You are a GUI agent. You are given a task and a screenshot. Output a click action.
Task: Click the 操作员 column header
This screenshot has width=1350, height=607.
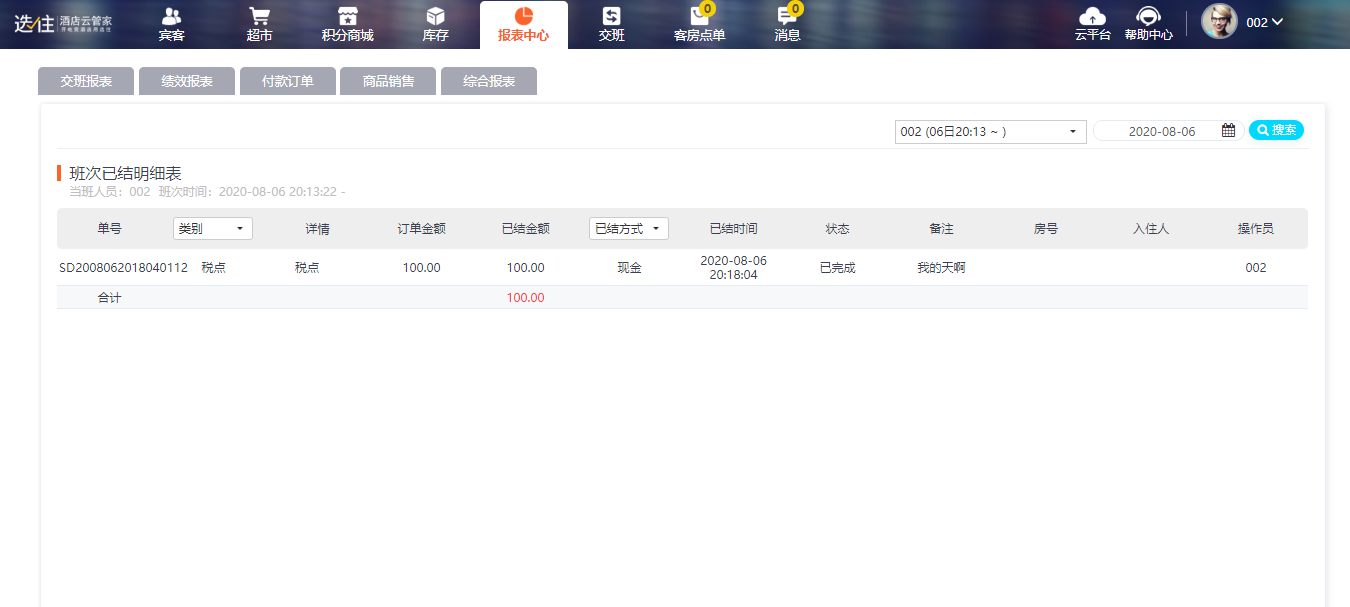1255,229
